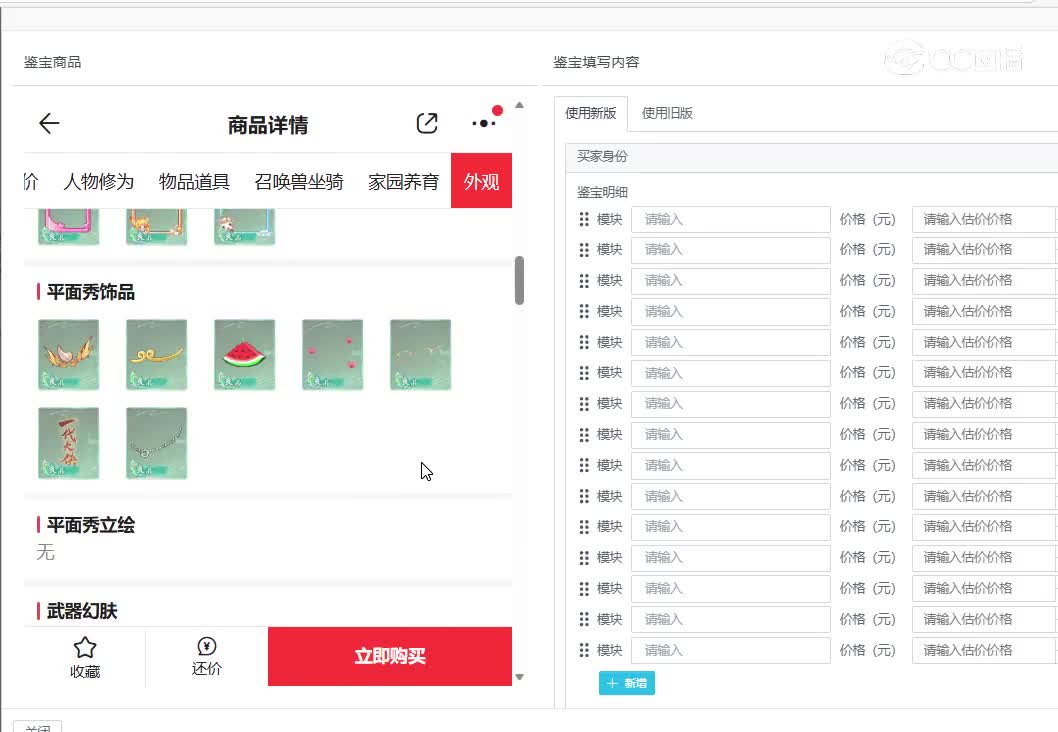The width and height of the screenshot is (1058, 732).
Task: Focus the first 模块 input field
Action: pos(731,219)
